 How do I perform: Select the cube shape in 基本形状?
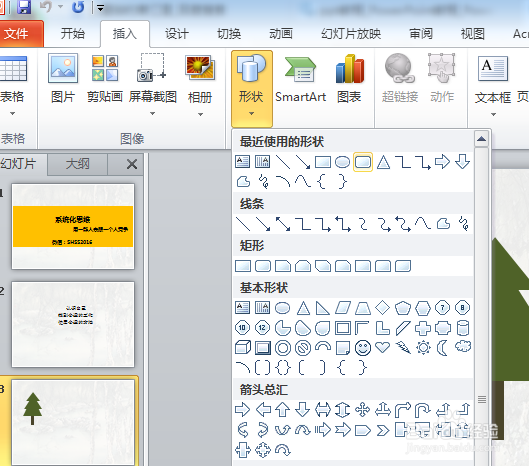point(243,348)
